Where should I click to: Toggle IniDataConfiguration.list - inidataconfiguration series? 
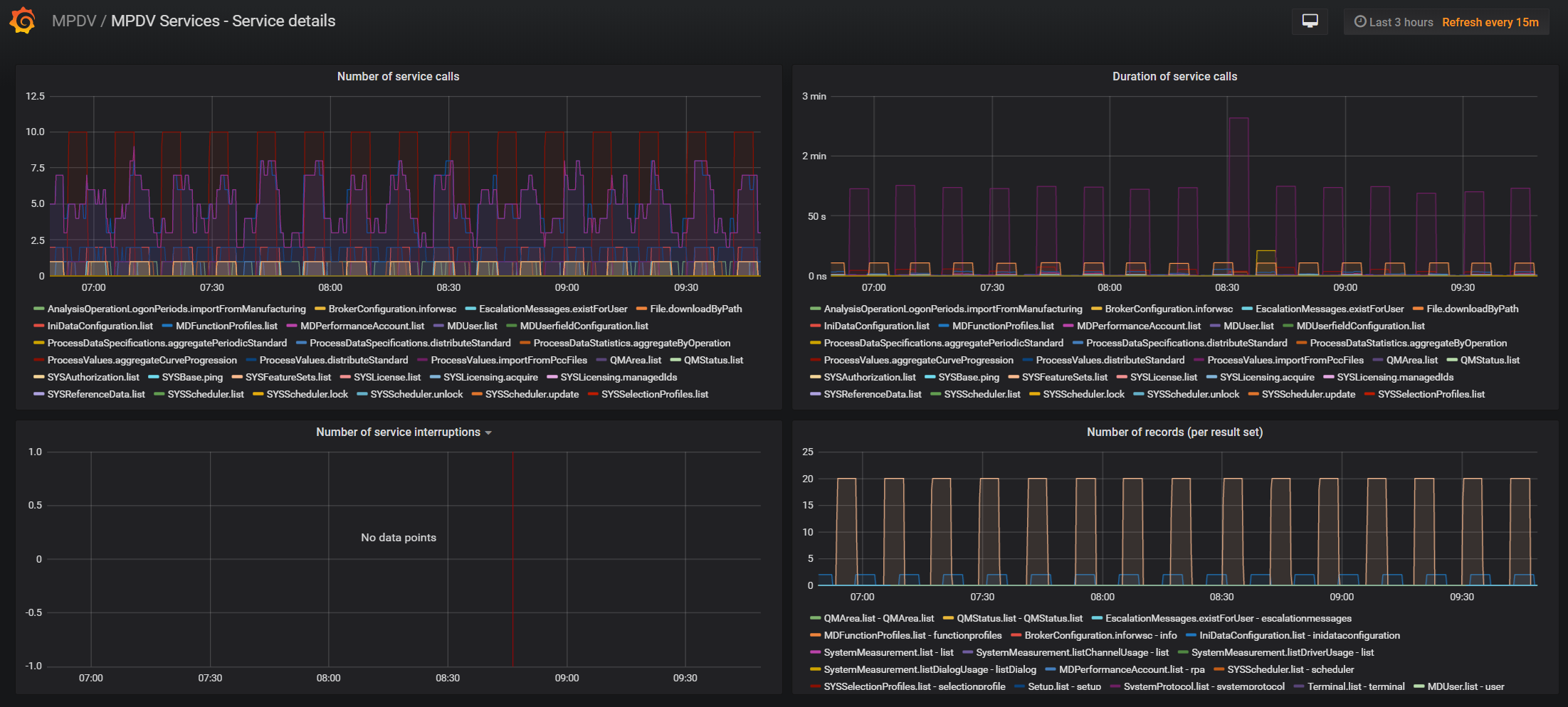pyautogui.click(x=1300, y=635)
